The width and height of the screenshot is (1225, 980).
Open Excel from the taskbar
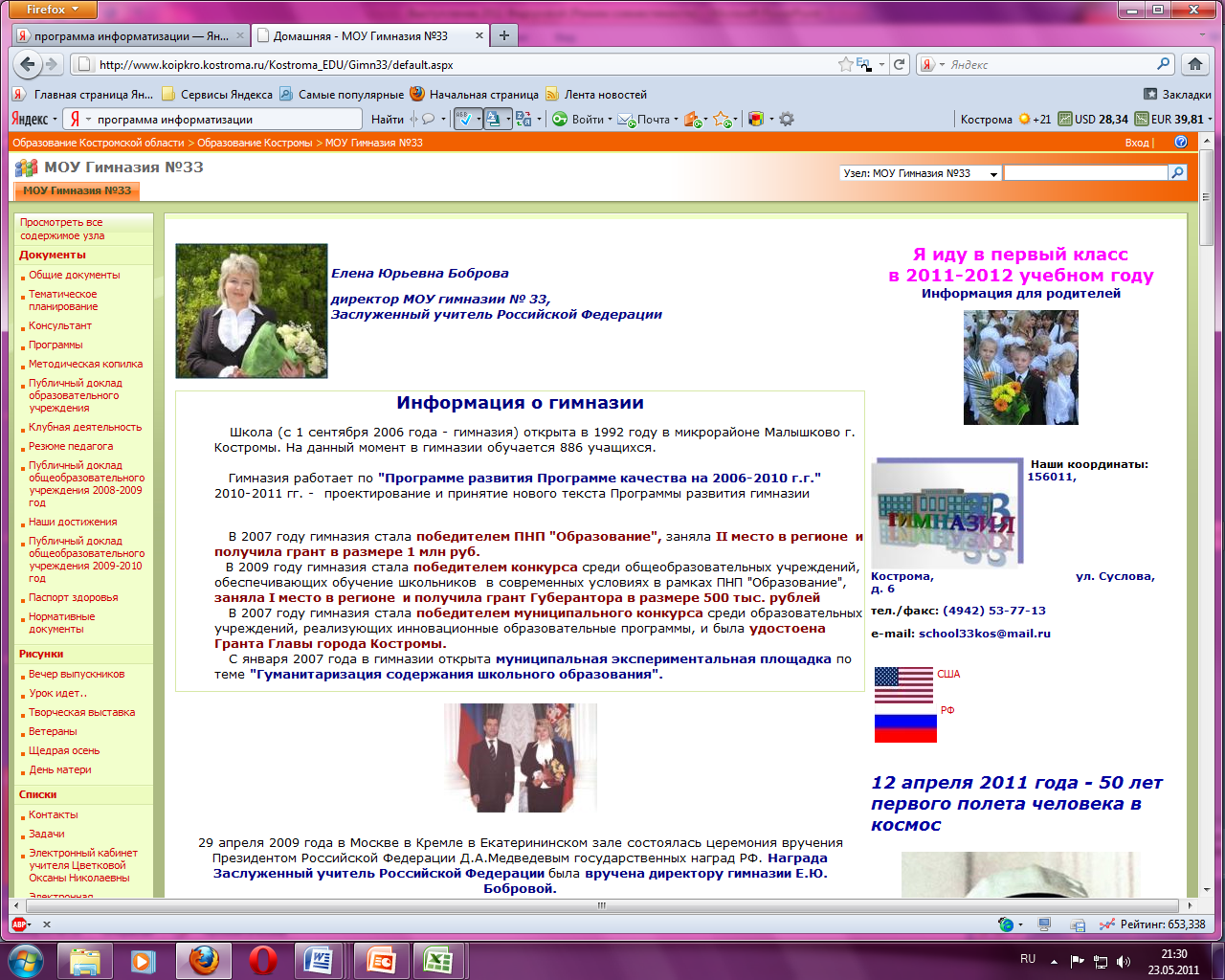pyautogui.click(x=437, y=960)
